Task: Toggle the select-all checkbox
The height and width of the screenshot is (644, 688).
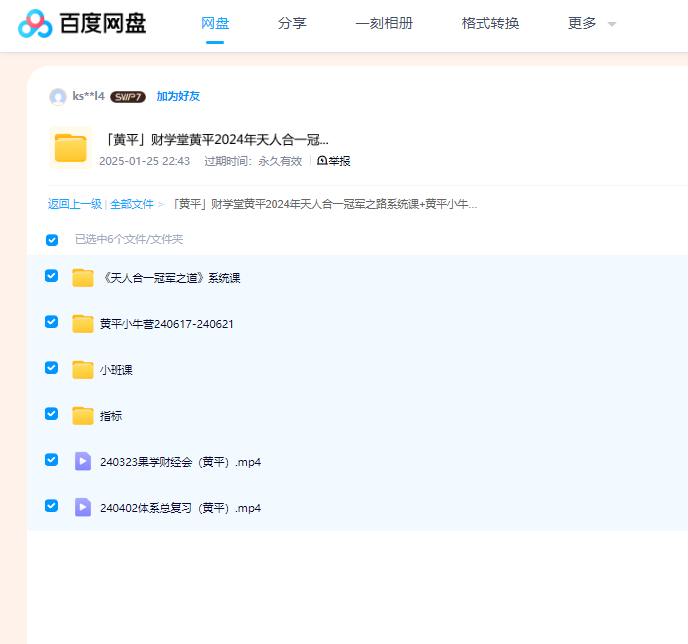Action: pos(52,240)
